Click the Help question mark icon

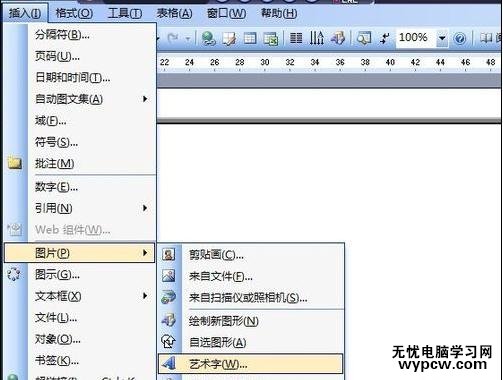tap(460, 39)
